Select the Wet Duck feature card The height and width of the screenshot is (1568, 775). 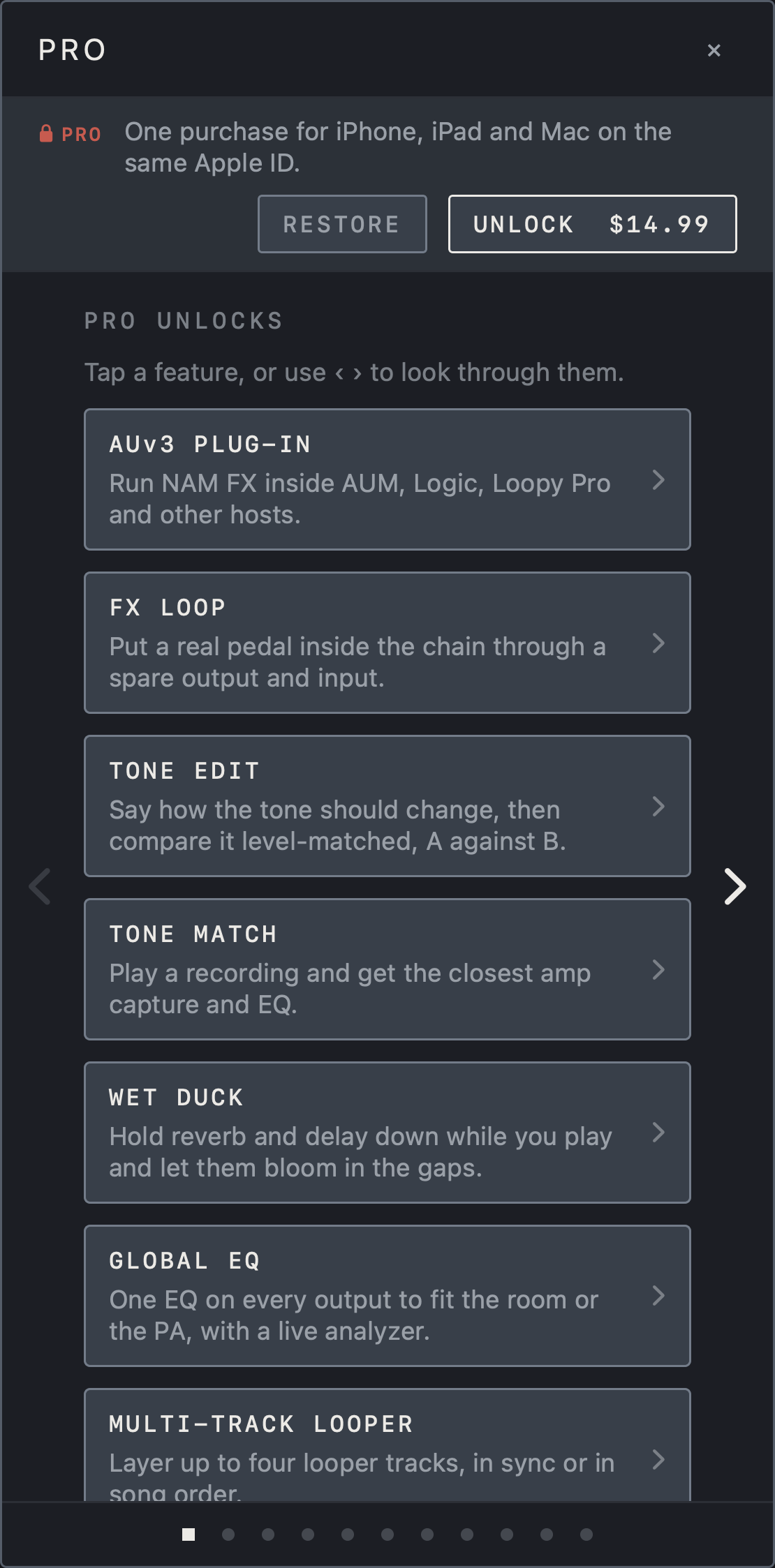click(x=387, y=1133)
